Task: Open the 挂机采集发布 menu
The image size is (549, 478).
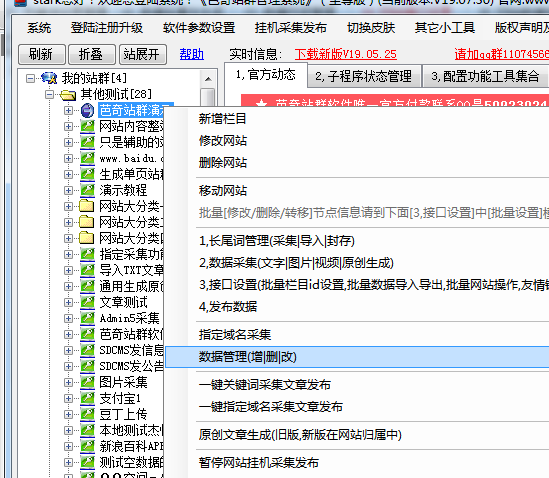Action: coord(291,28)
